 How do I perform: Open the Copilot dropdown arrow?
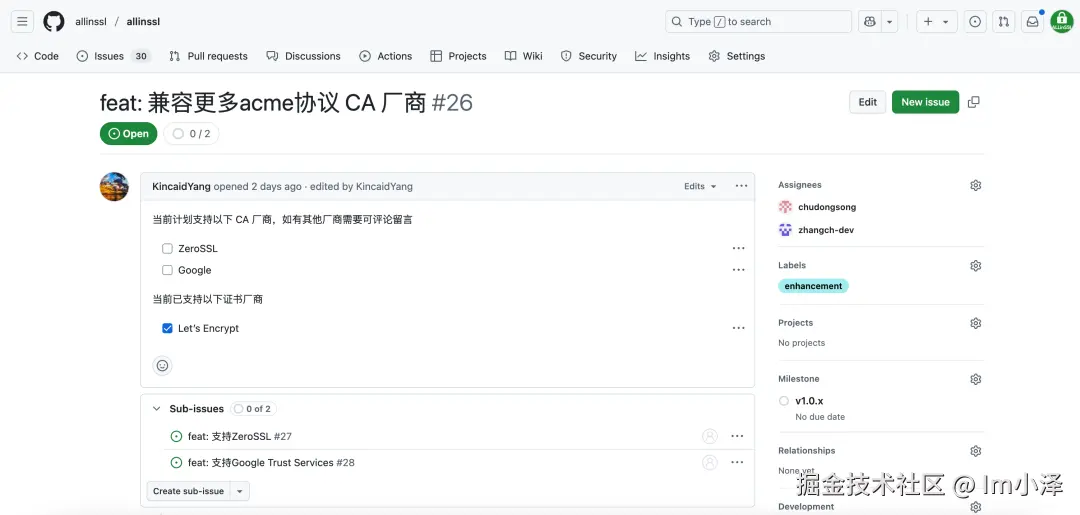pyautogui.click(x=890, y=21)
